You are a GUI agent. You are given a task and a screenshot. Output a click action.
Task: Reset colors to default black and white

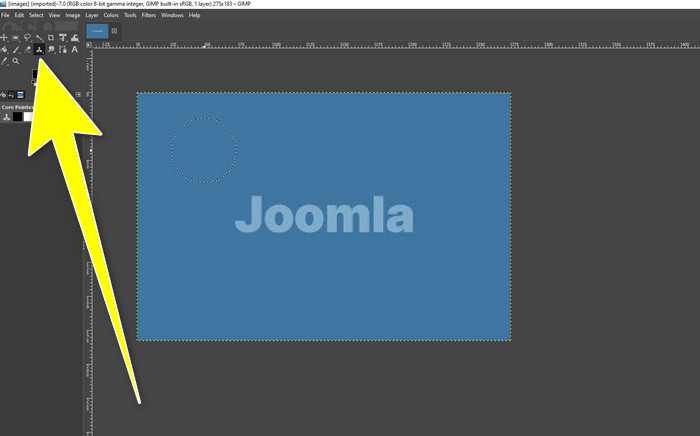pos(33,82)
